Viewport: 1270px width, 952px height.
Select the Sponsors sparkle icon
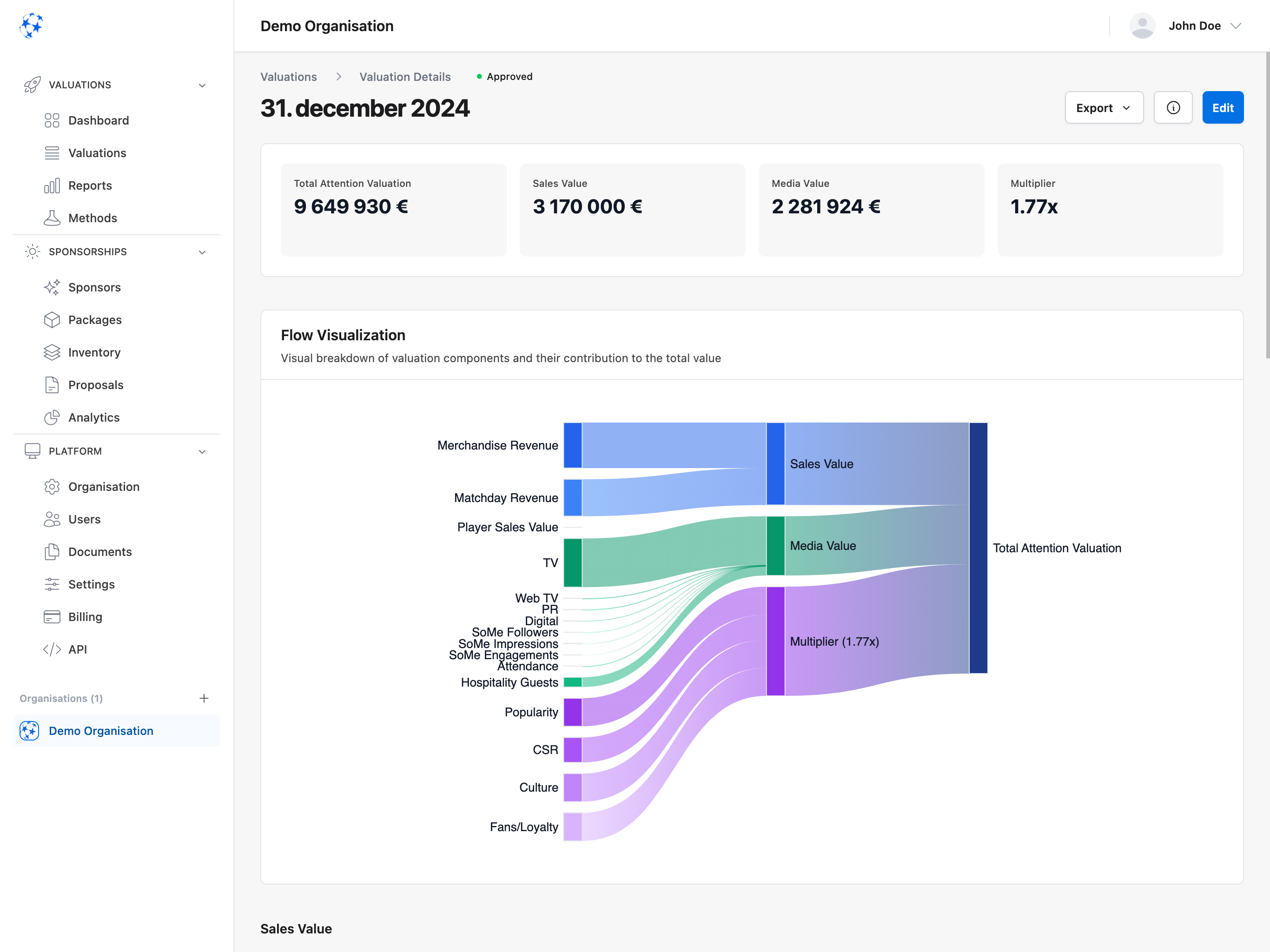pyautogui.click(x=52, y=287)
